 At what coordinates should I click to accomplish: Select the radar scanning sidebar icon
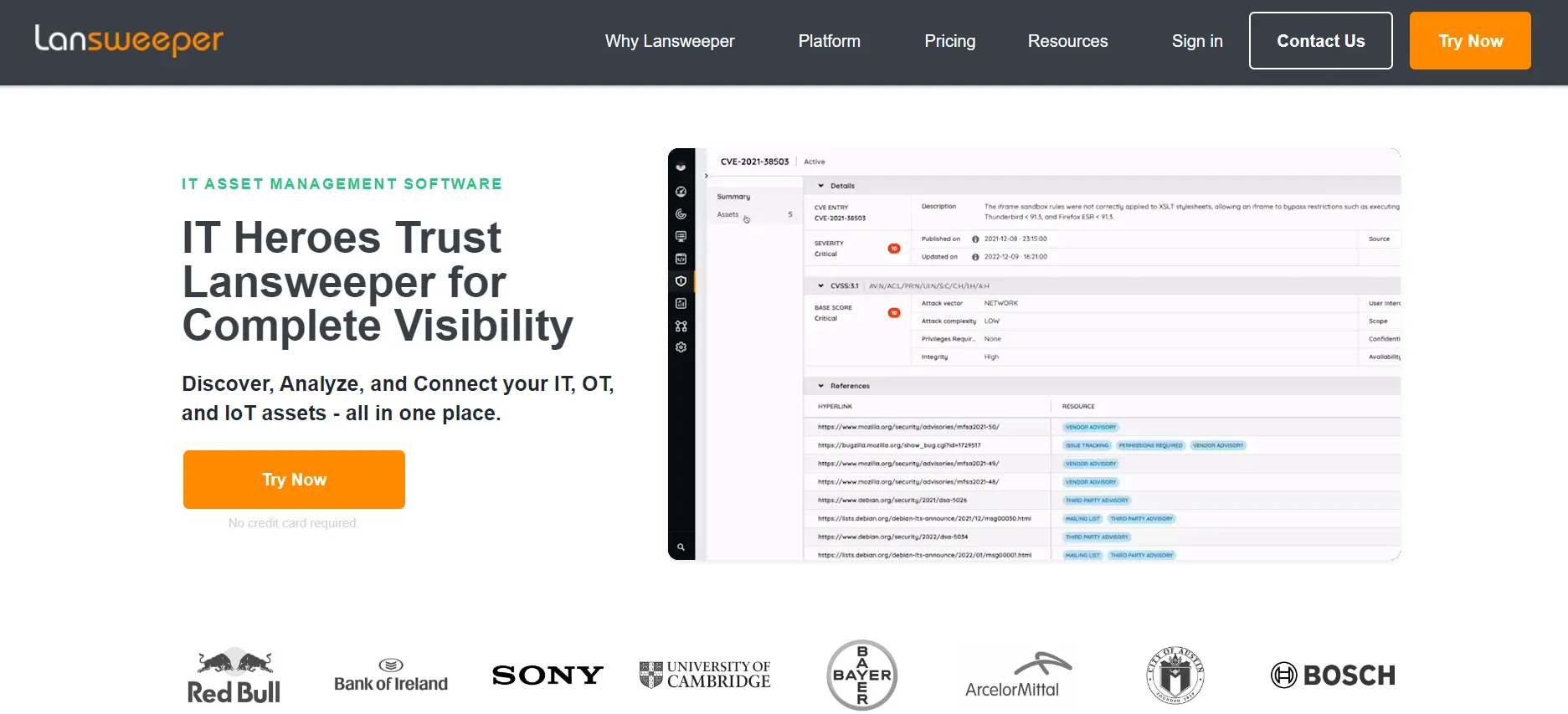coord(681,214)
